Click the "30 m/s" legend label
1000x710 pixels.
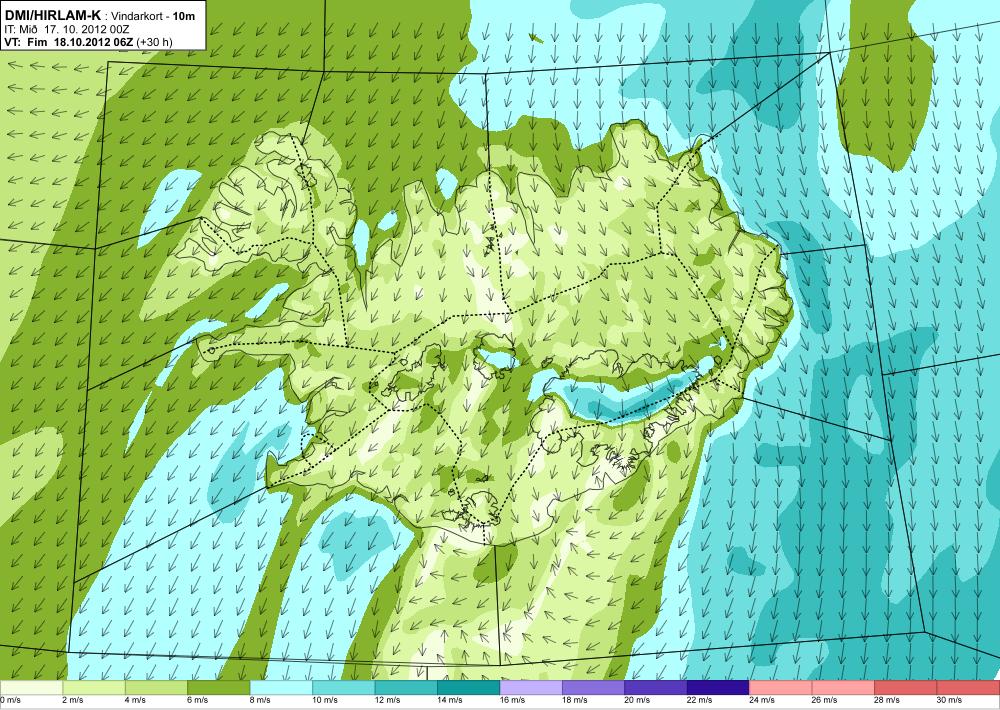[950, 700]
